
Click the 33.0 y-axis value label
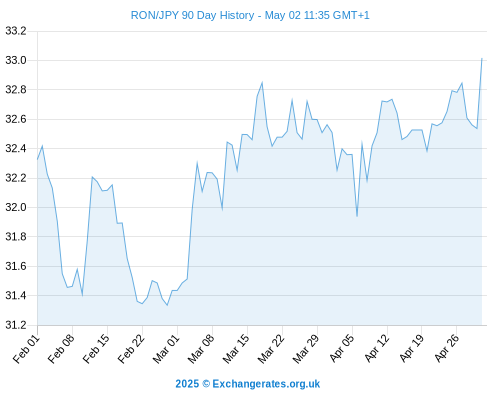tap(16, 60)
